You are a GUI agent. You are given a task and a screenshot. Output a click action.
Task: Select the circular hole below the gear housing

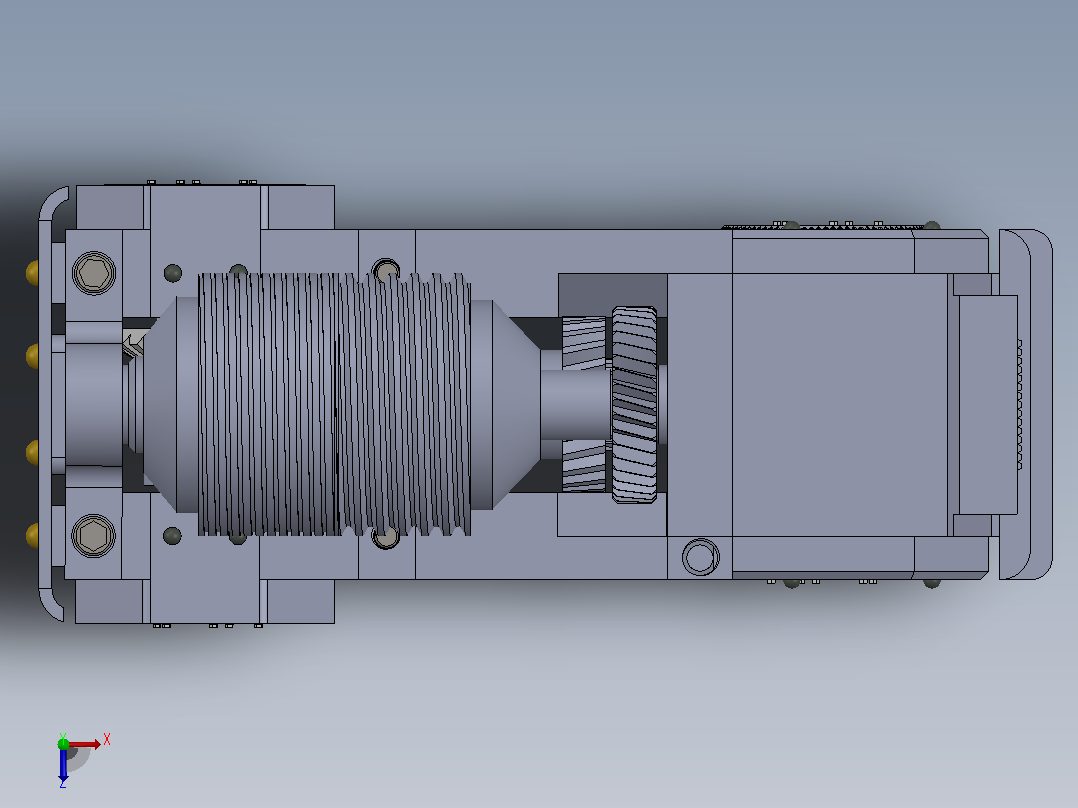(x=701, y=556)
